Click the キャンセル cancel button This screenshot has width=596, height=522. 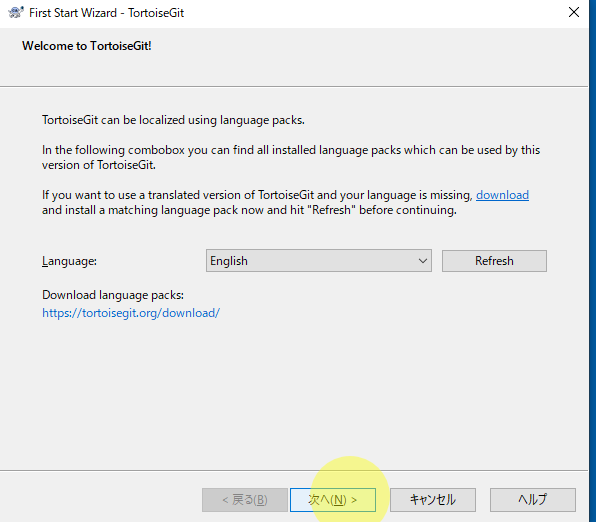(x=433, y=500)
